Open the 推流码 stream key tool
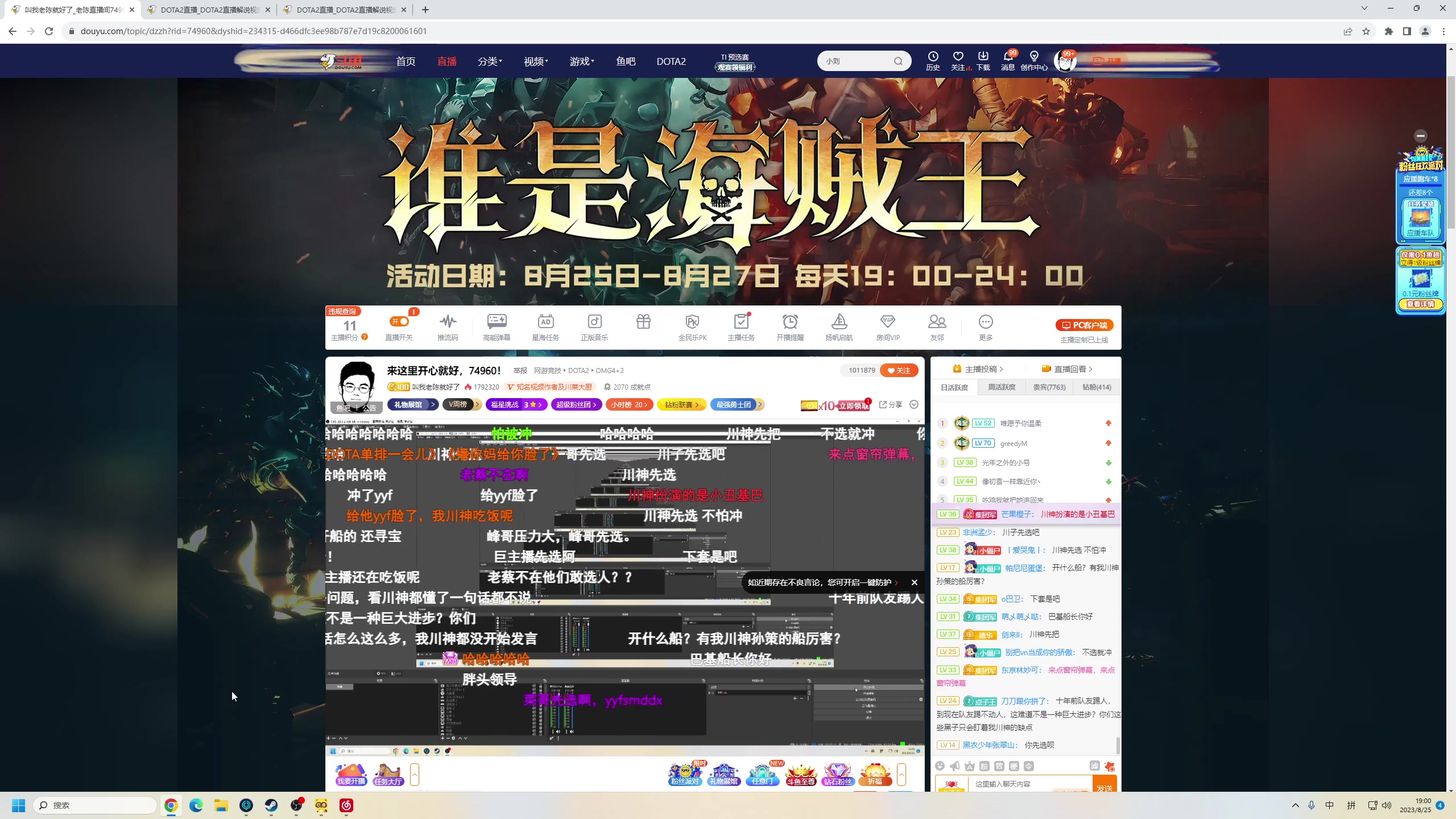This screenshot has width=1456, height=819. [448, 327]
